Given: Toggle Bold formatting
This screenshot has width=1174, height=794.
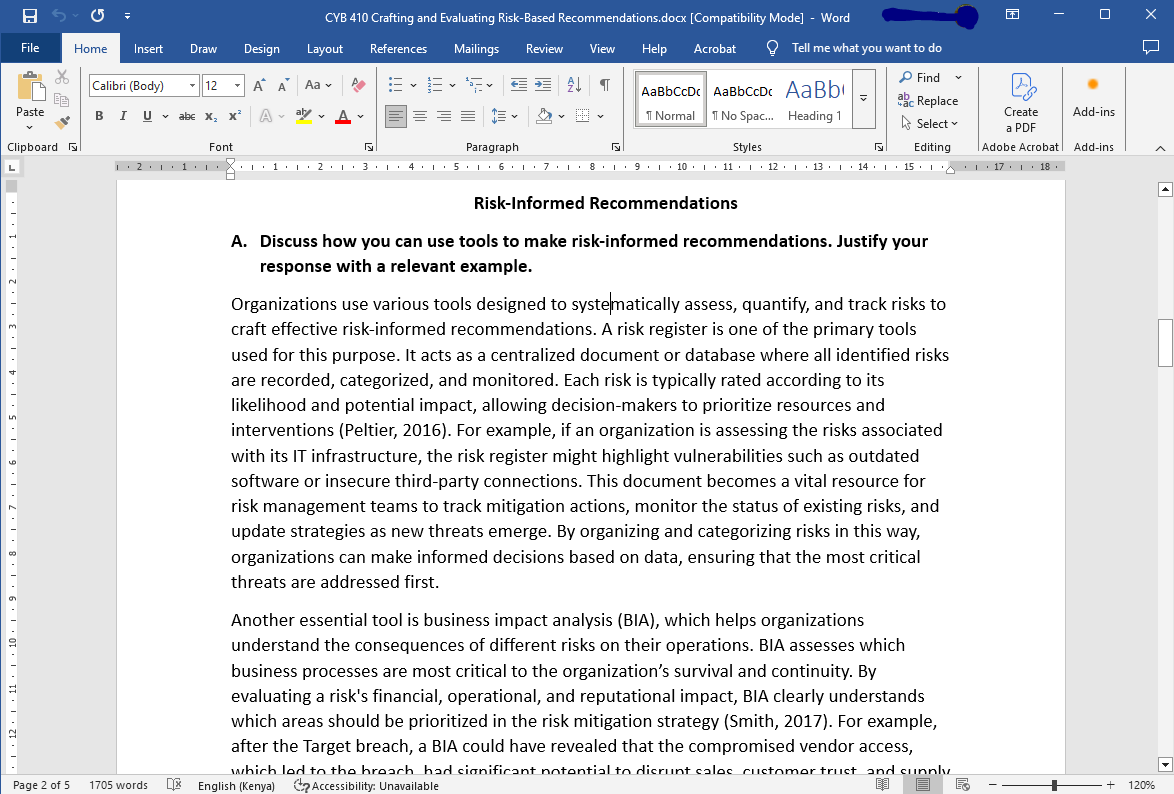Looking at the screenshot, I should (x=99, y=116).
